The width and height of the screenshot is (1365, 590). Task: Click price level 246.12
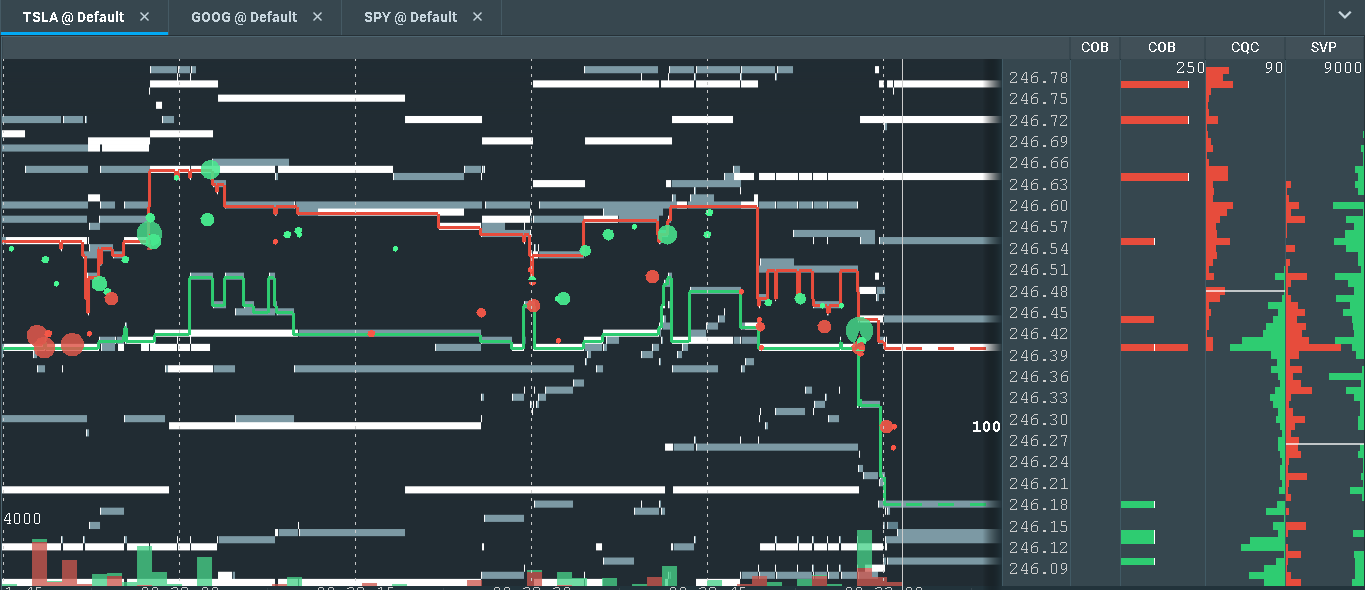pyautogui.click(x=1038, y=548)
